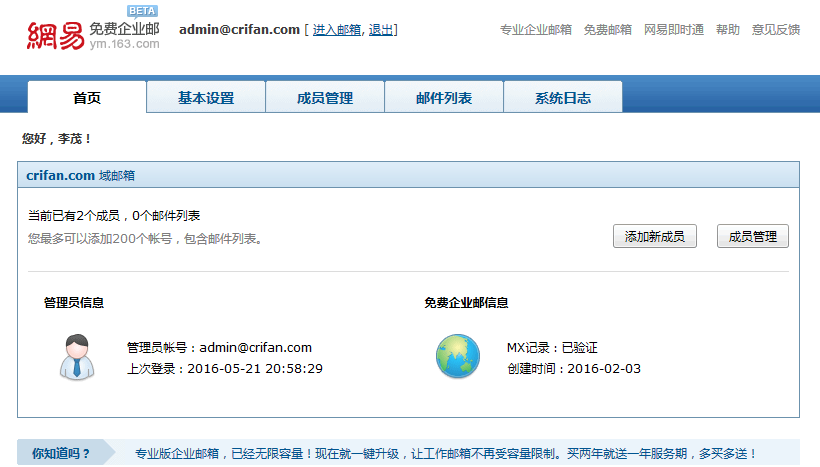Click the NetEase 網易 logo

(55, 36)
